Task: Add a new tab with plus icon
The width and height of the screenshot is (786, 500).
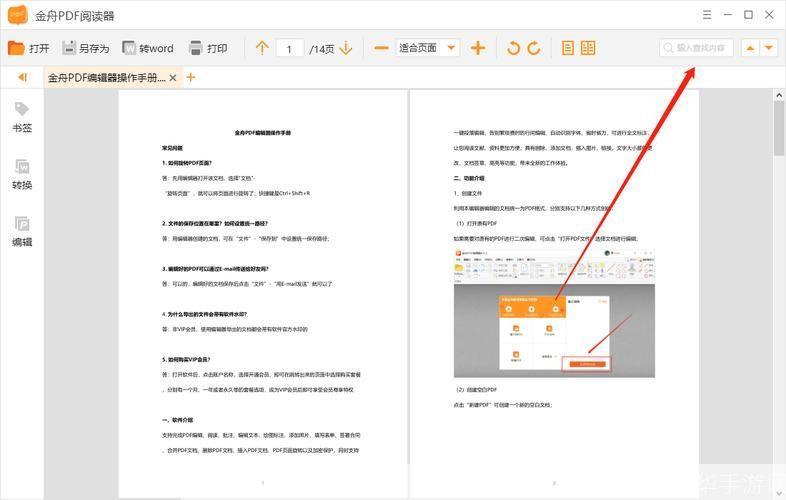Action: tap(190, 77)
